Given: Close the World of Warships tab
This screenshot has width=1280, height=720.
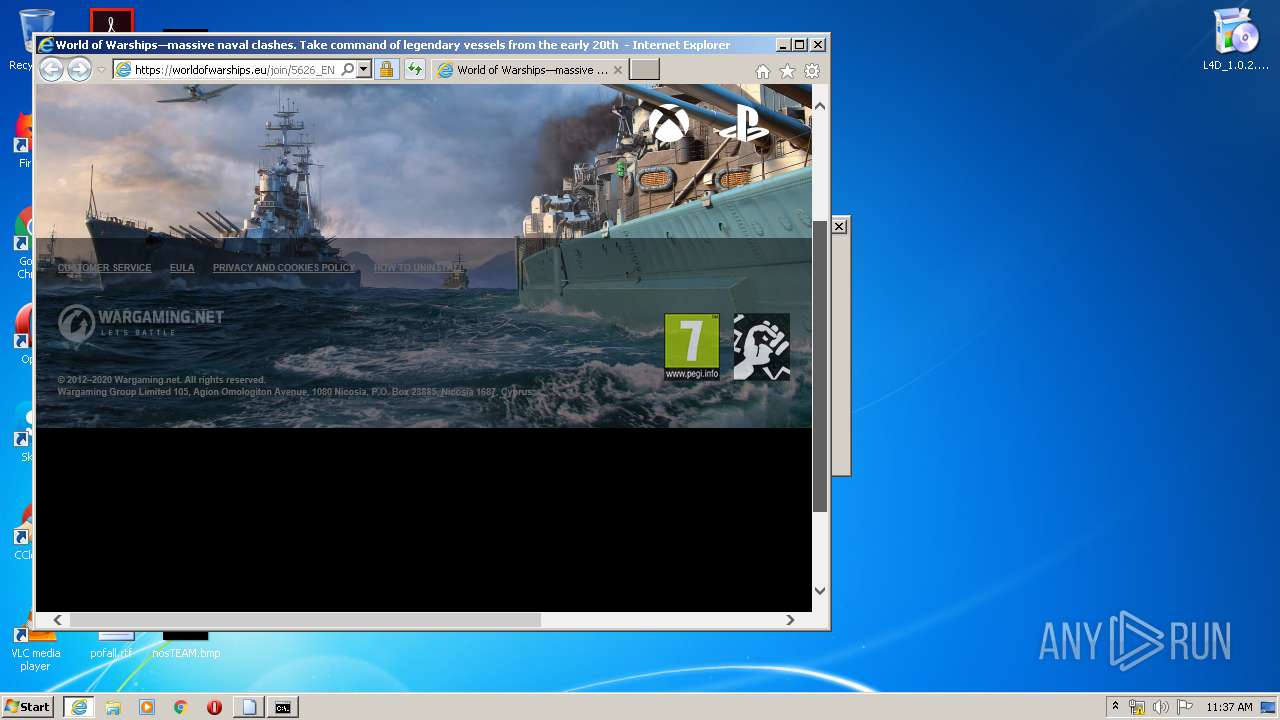Looking at the screenshot, I should click(618, 70).
